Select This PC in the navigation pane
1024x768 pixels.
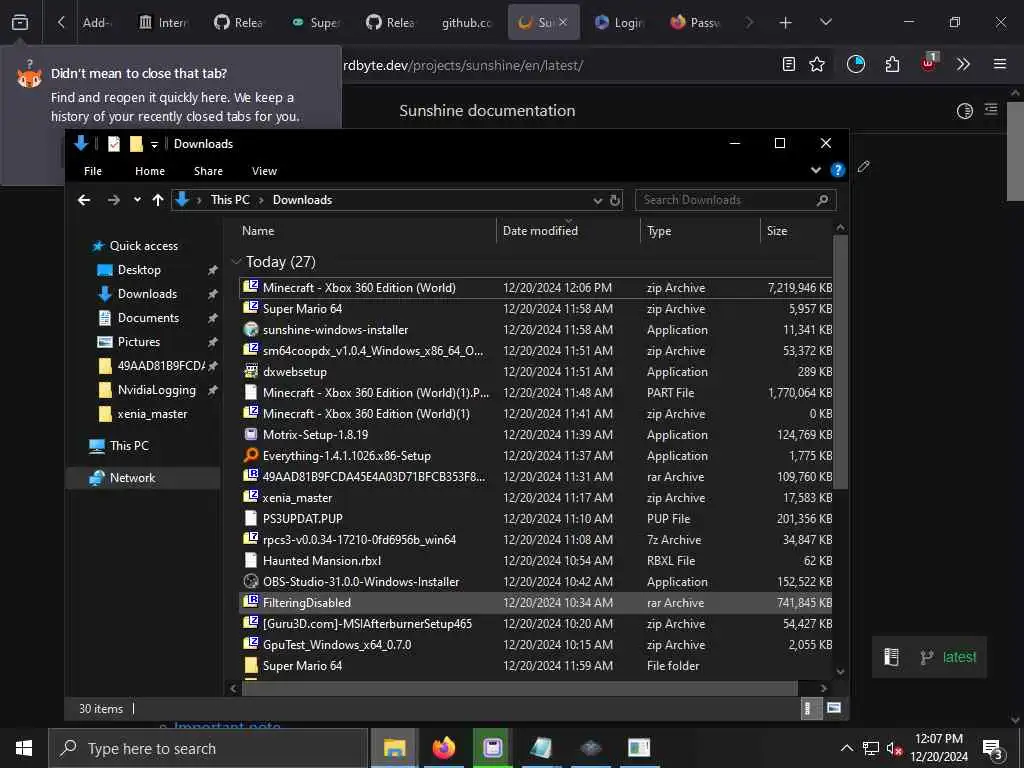129,445
